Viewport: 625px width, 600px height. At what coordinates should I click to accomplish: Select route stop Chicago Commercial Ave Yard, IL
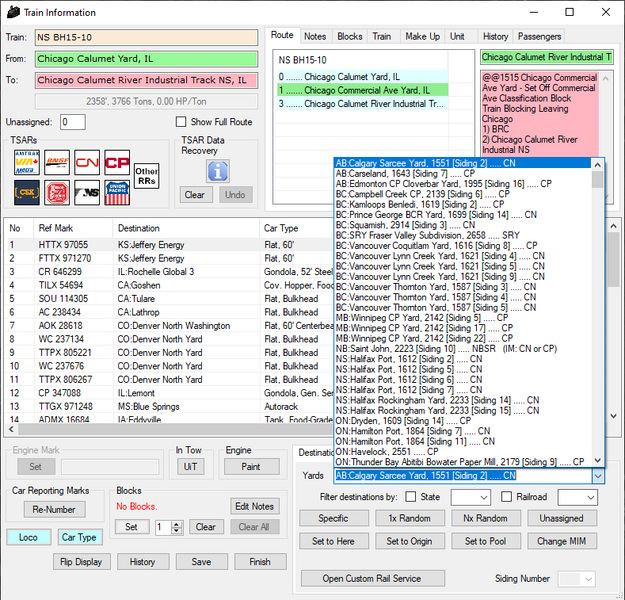click(362, 90)
